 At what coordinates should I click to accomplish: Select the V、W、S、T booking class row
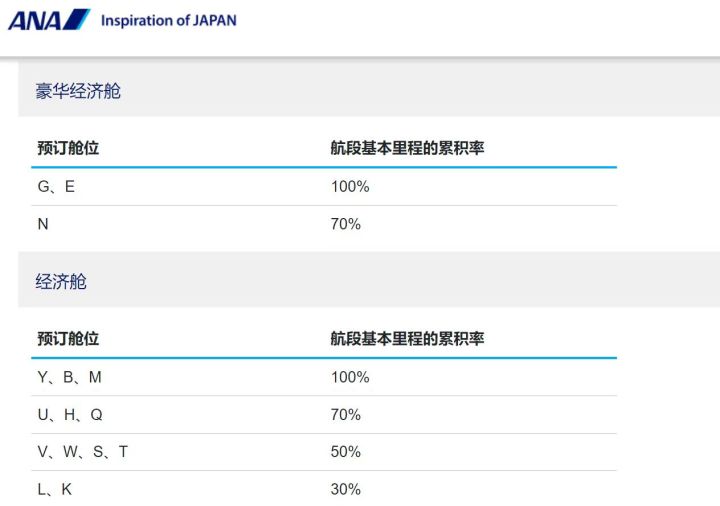click(x=324, y=452)
